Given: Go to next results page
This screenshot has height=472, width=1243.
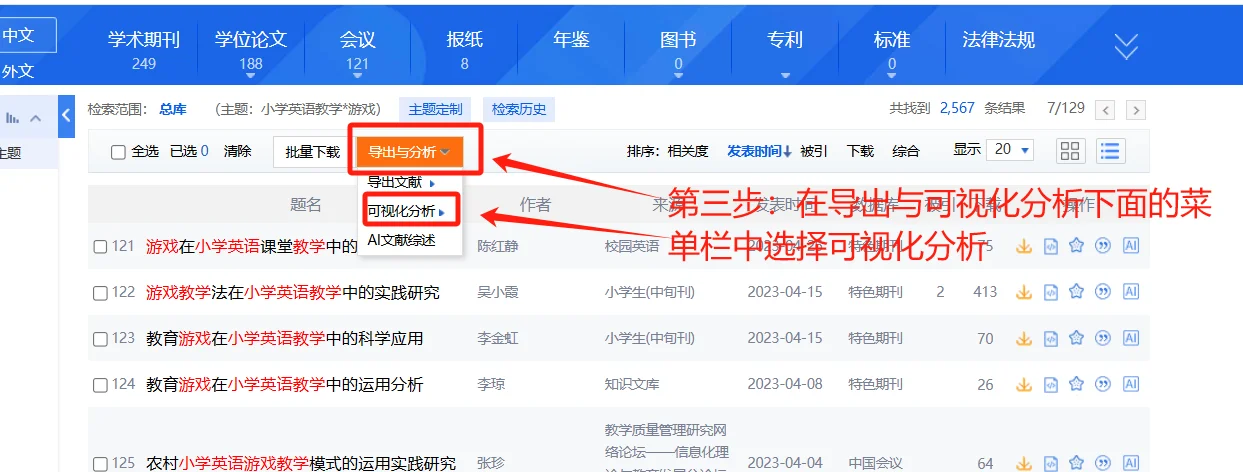Looking at the screenshot, I should (x=1136, y=109).
